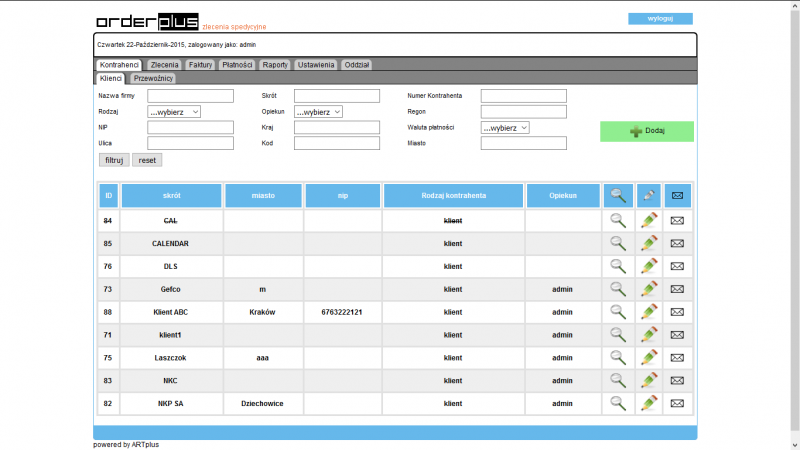Email the Laszczok client
The width and height of the screenshot is (800, 450).
tap(677, 358)
